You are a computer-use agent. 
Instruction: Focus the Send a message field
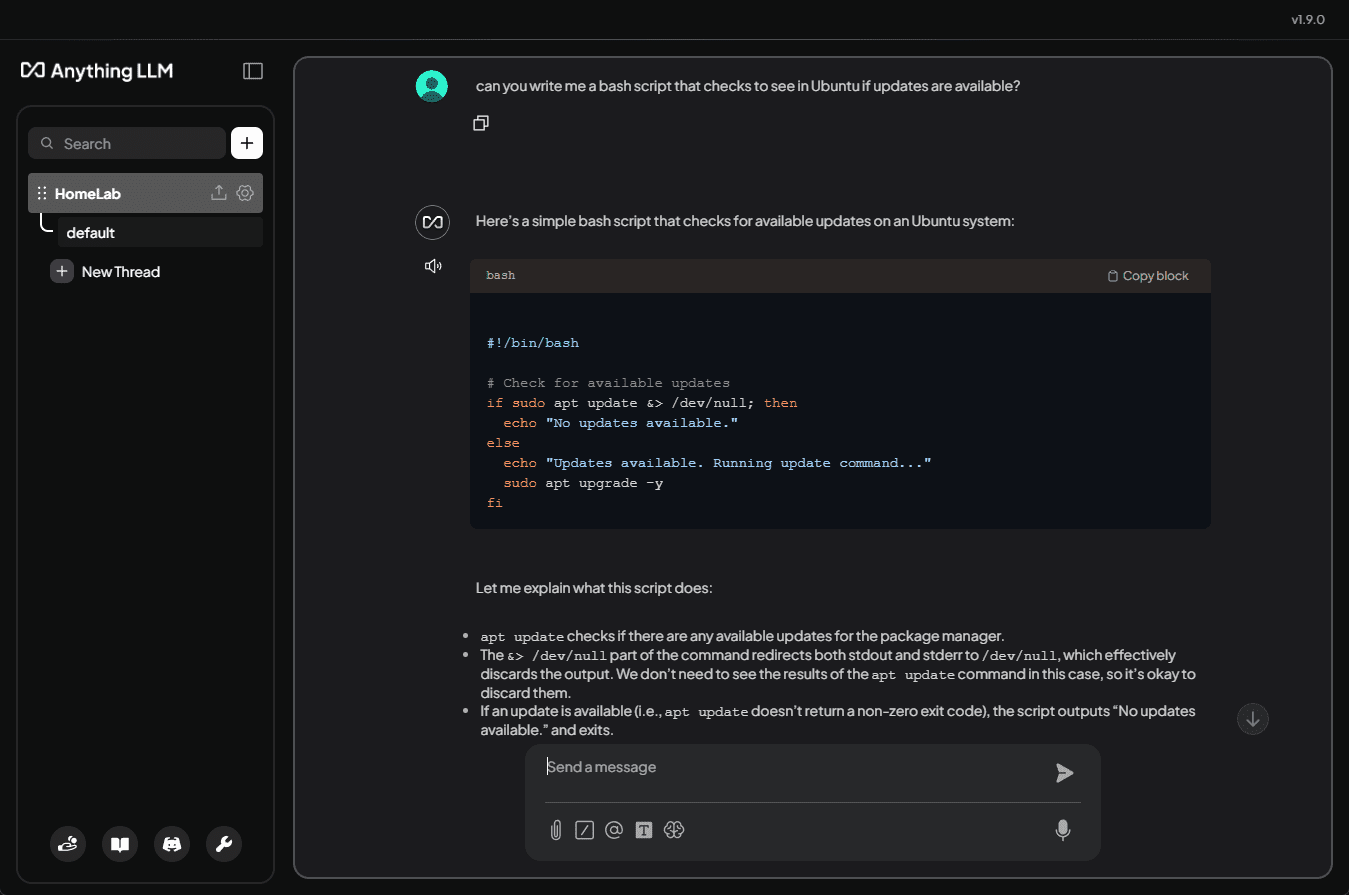pos(790,768)
